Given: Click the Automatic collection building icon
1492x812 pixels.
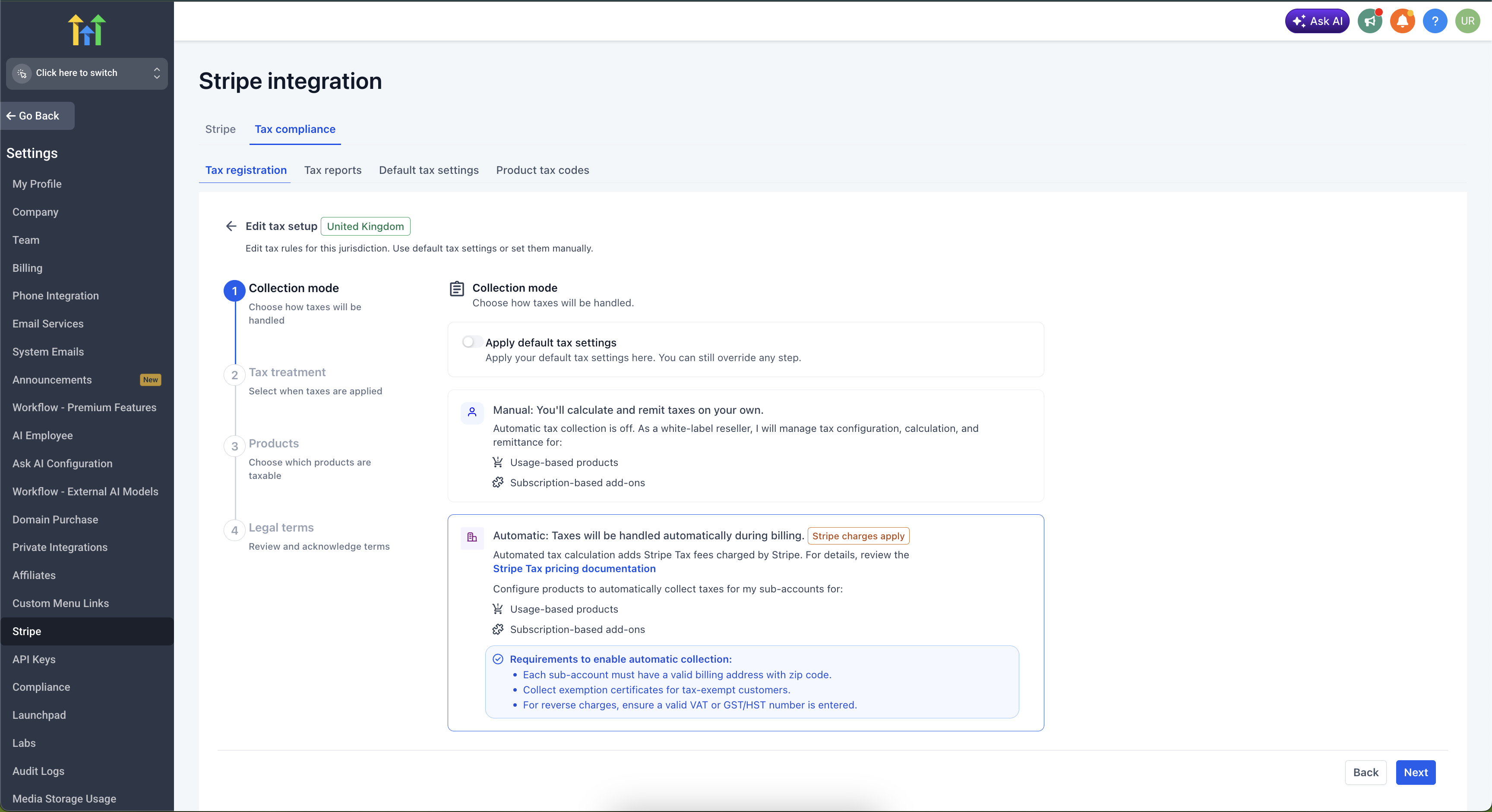Looking at the screenshot, I should 472,537.
